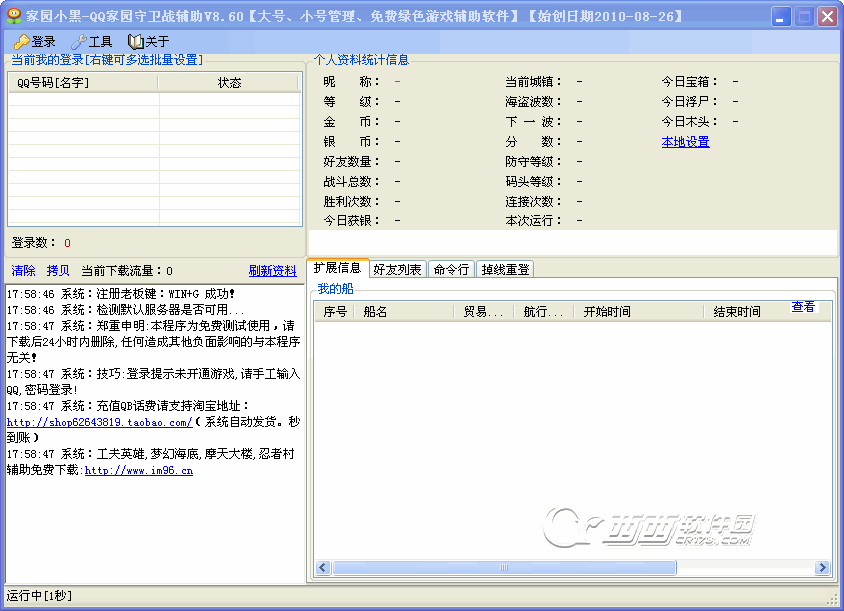The width and height of the screenshot is (844, 611).
Task: Click the 船名 column header
Action: 404,312
